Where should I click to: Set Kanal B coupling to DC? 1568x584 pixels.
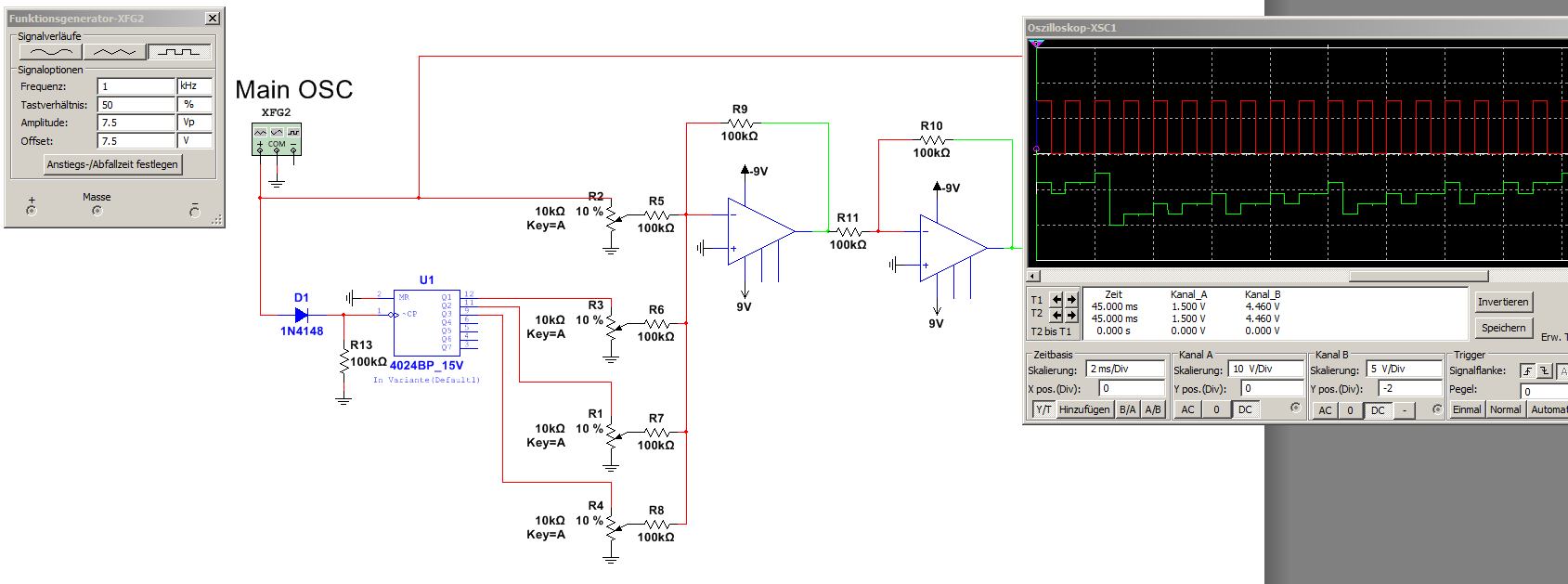pyautogui.click(x=1378, y=409)
